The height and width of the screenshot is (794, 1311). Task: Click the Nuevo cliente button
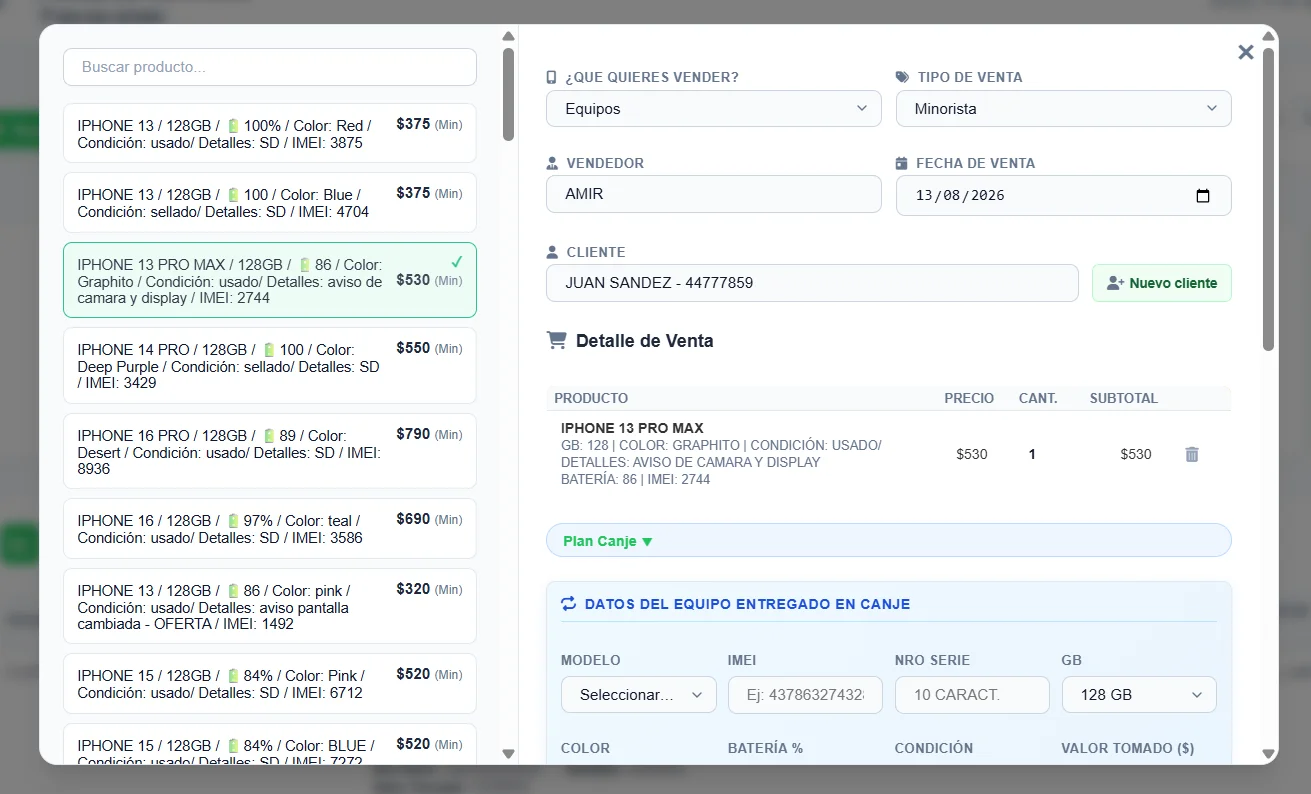[1162, 283]
